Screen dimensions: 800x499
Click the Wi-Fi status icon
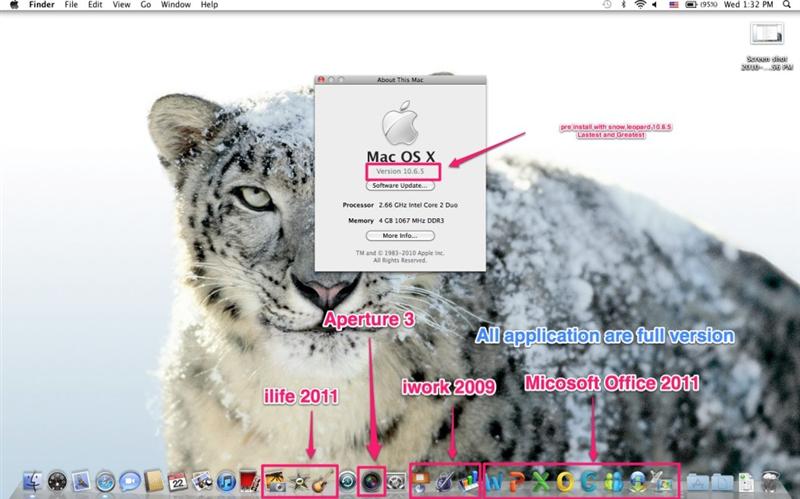click(x=639, y=5)
